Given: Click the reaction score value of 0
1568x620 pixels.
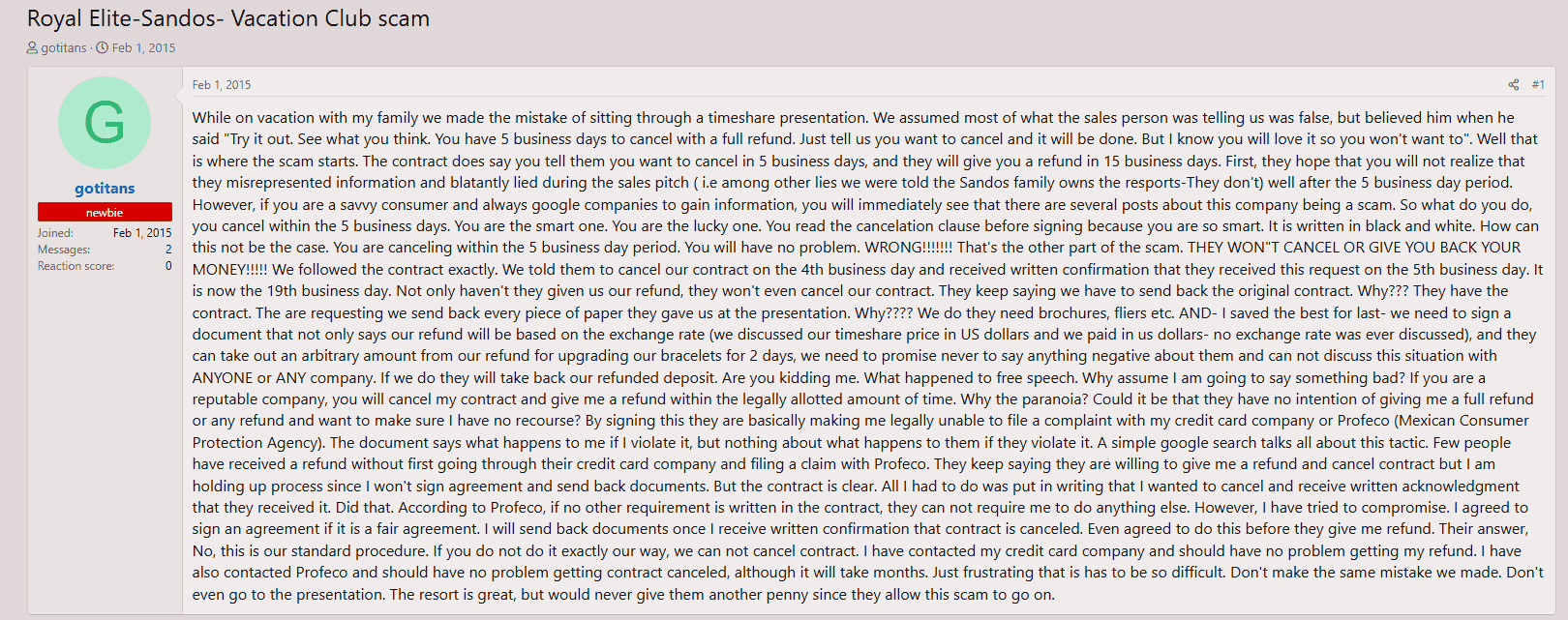Looking at the screenshot, I should [x=168, y=266].
